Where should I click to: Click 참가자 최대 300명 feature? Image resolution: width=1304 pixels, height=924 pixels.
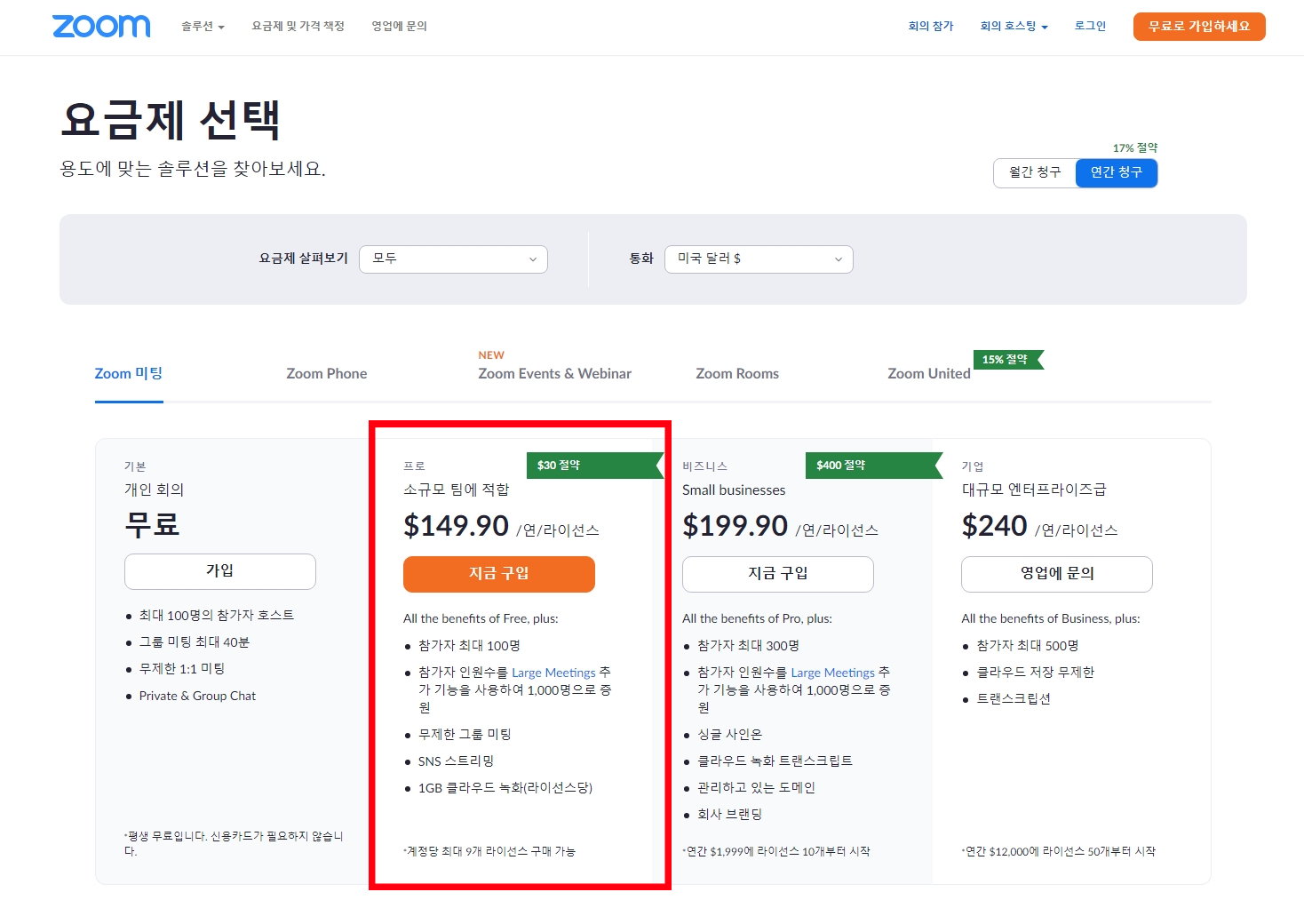tap(749, 646)
